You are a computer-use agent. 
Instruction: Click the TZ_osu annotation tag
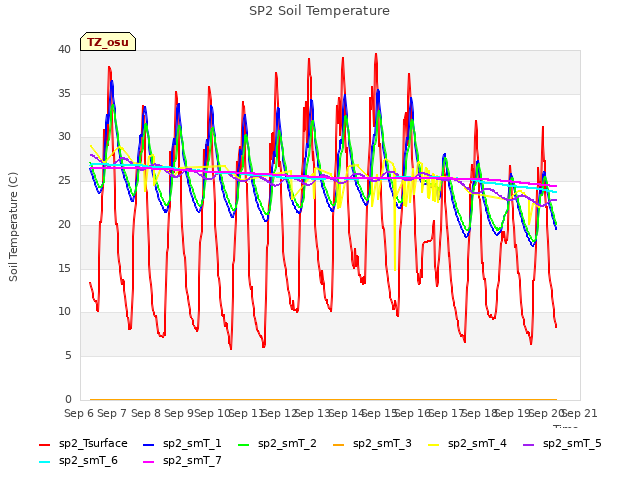click(x=108, y=42)
